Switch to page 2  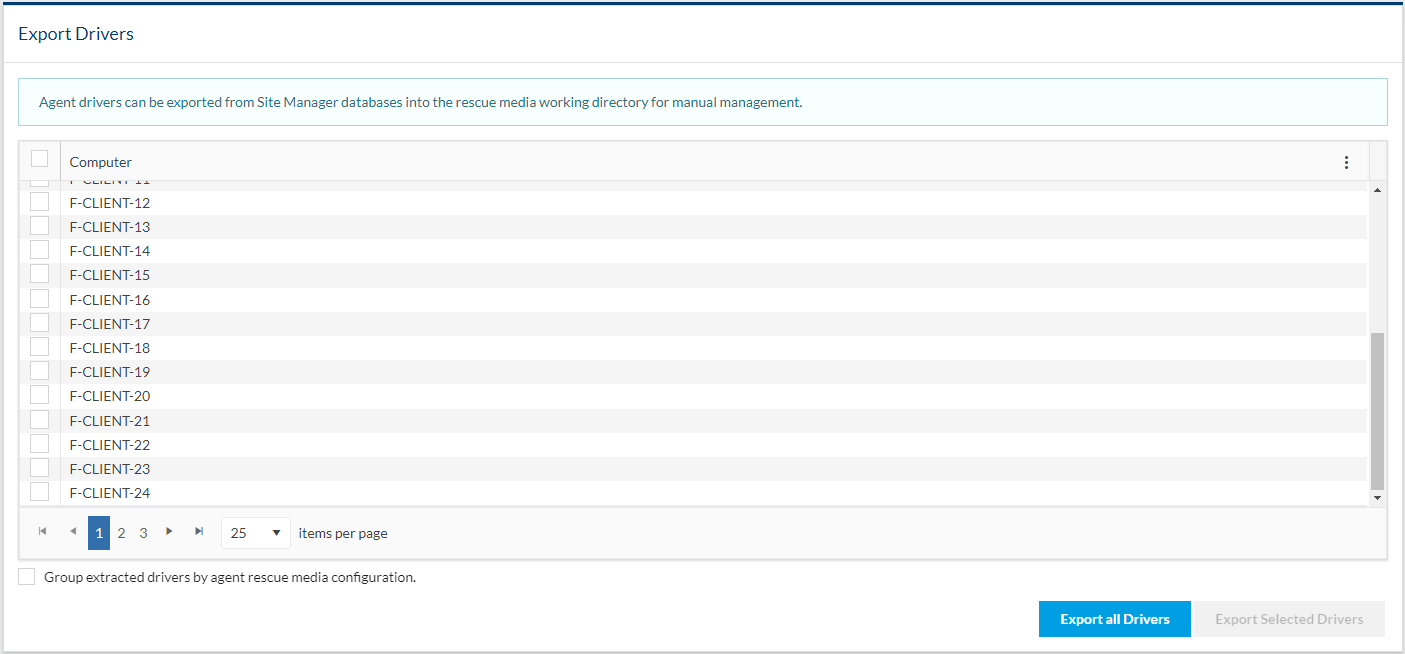click(x=121, y=533)
